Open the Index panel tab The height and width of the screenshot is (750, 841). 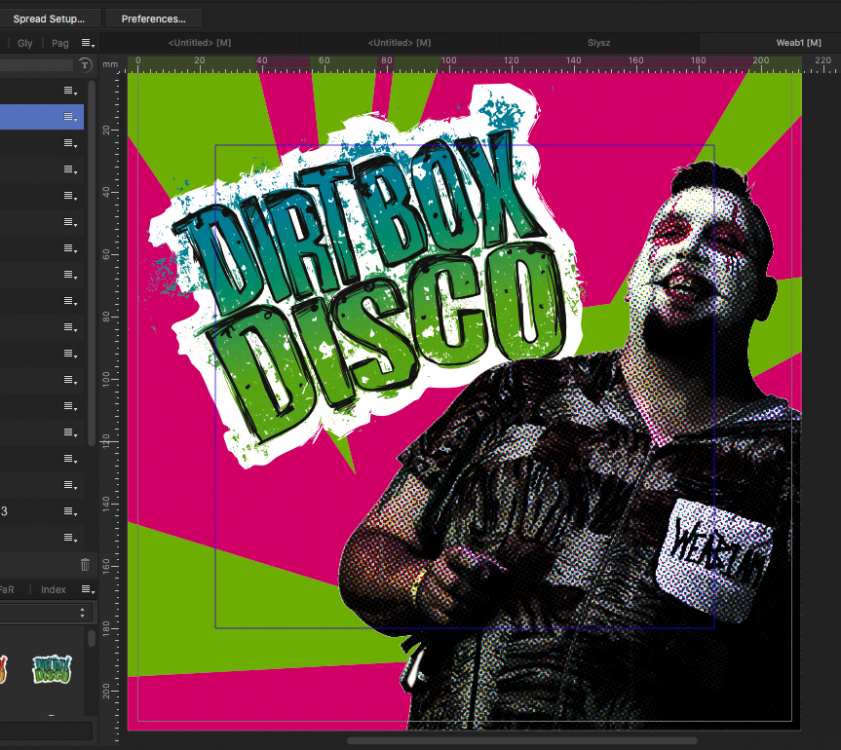click(x=54, y=590)
